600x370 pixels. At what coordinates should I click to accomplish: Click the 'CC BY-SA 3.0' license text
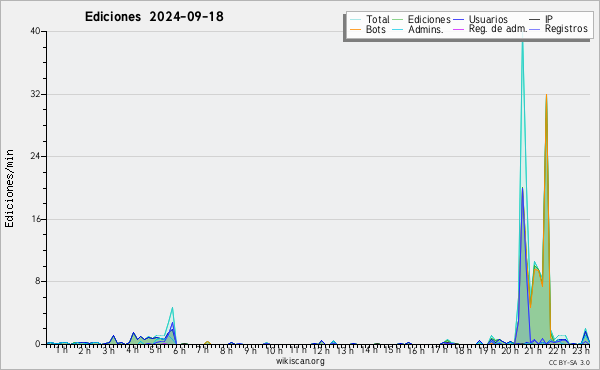point(569,362)
